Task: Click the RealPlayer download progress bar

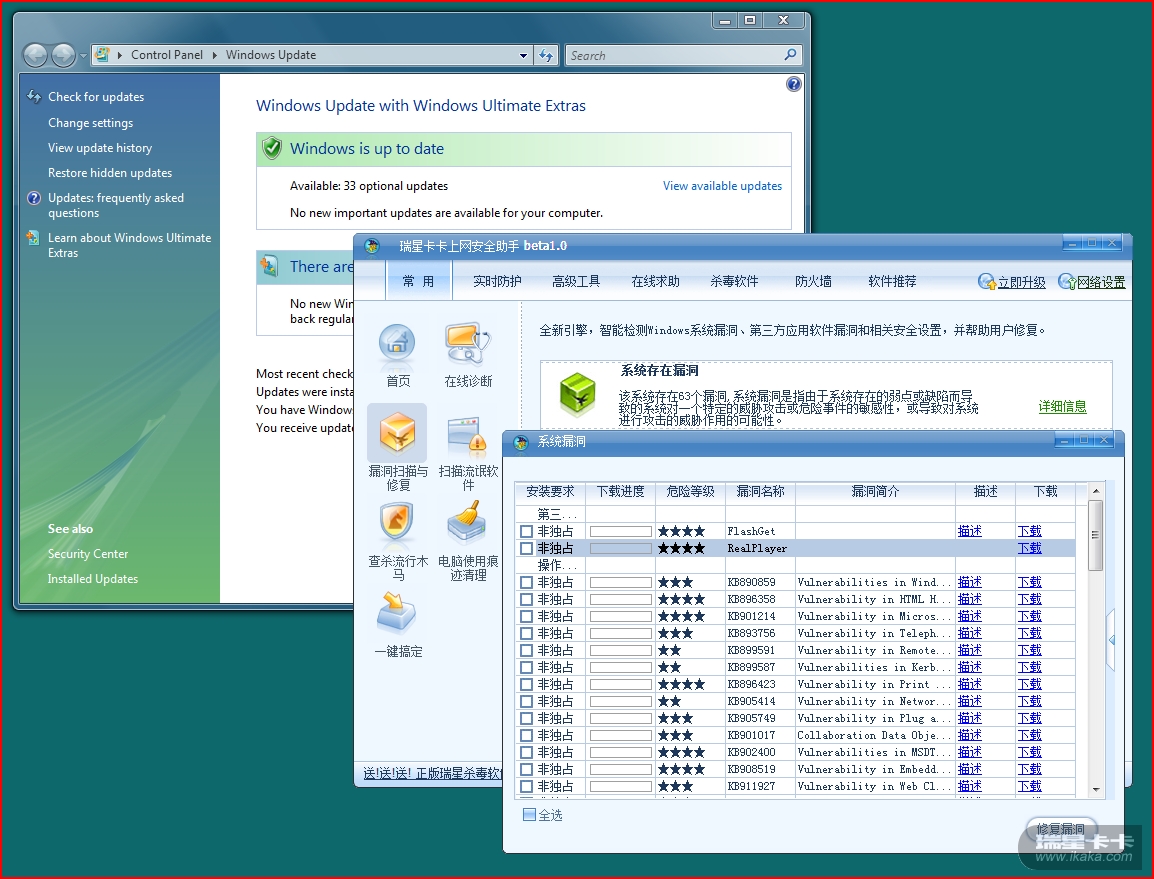Action: pos(620,548)
